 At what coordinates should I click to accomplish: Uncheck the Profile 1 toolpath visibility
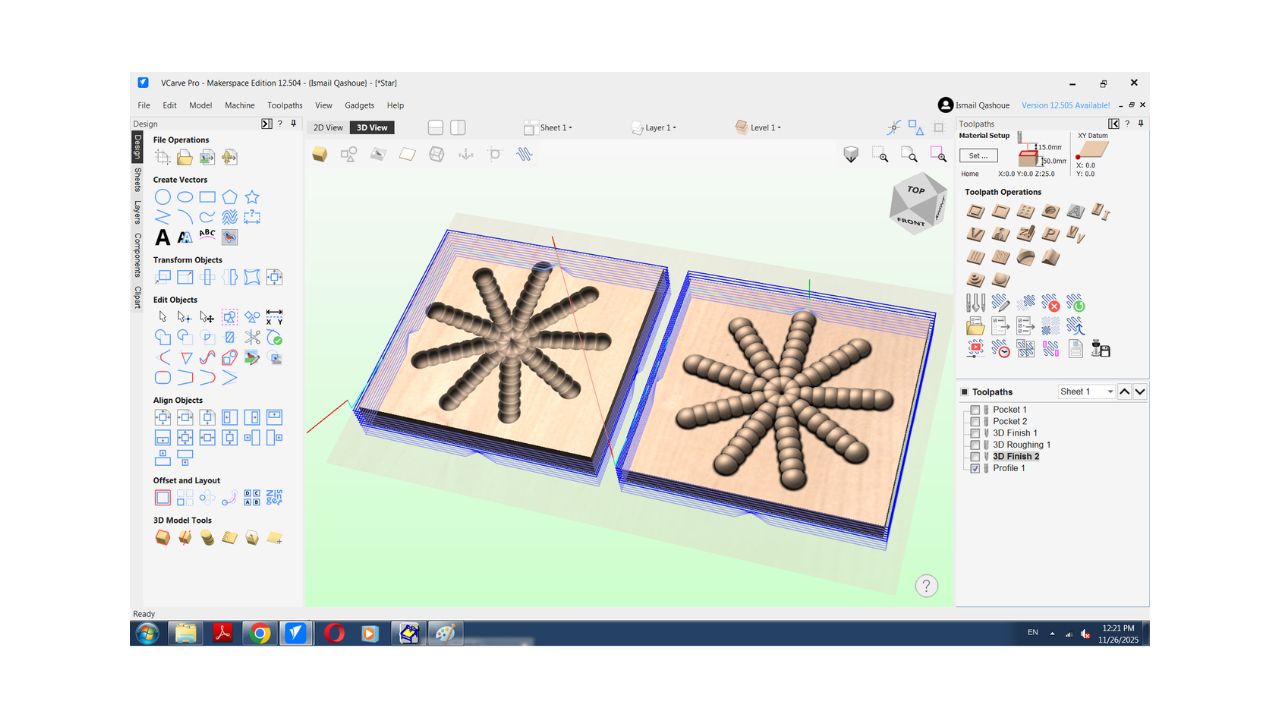pos(975,468)
